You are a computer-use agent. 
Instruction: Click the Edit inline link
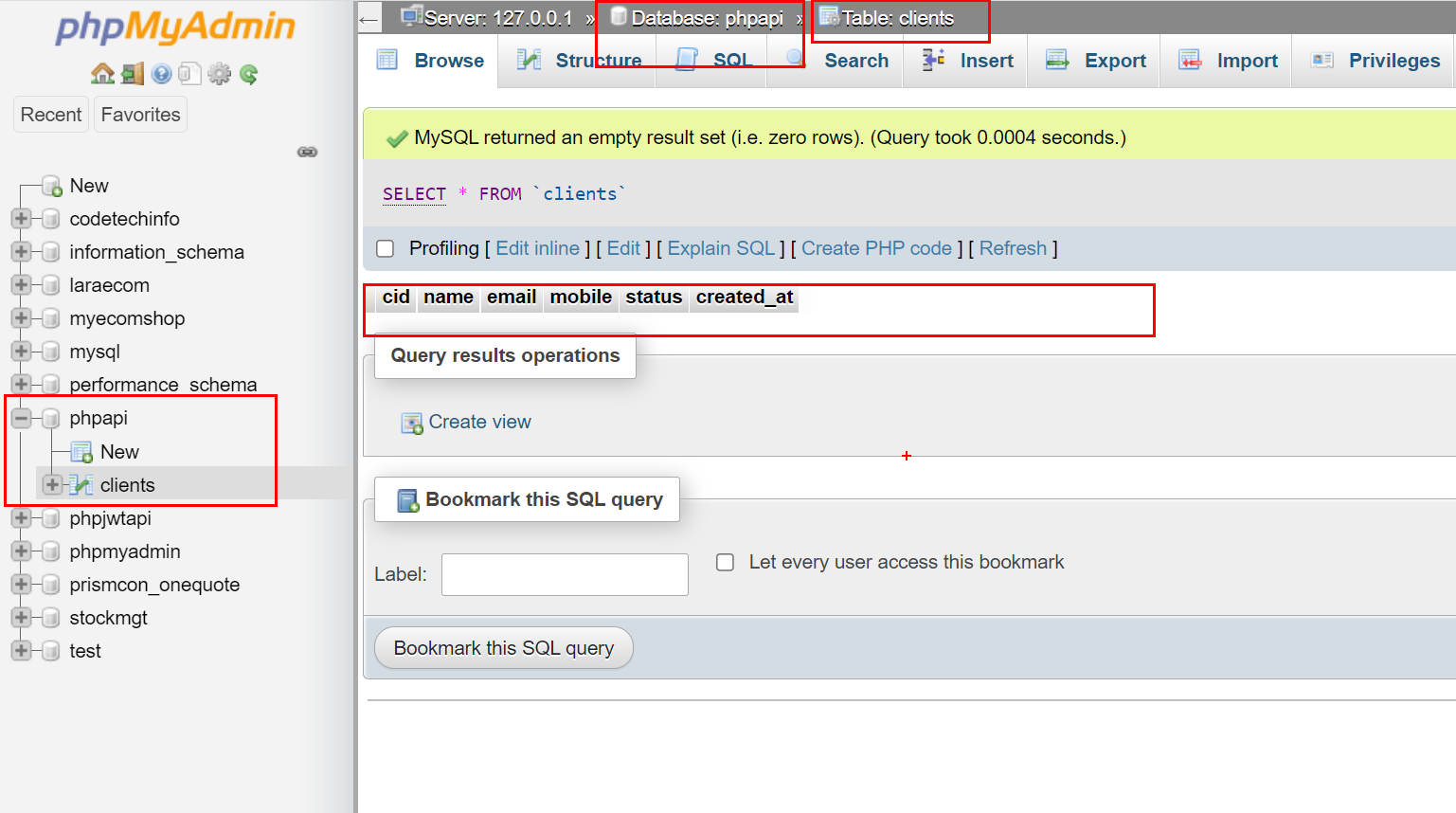point(537,248)
